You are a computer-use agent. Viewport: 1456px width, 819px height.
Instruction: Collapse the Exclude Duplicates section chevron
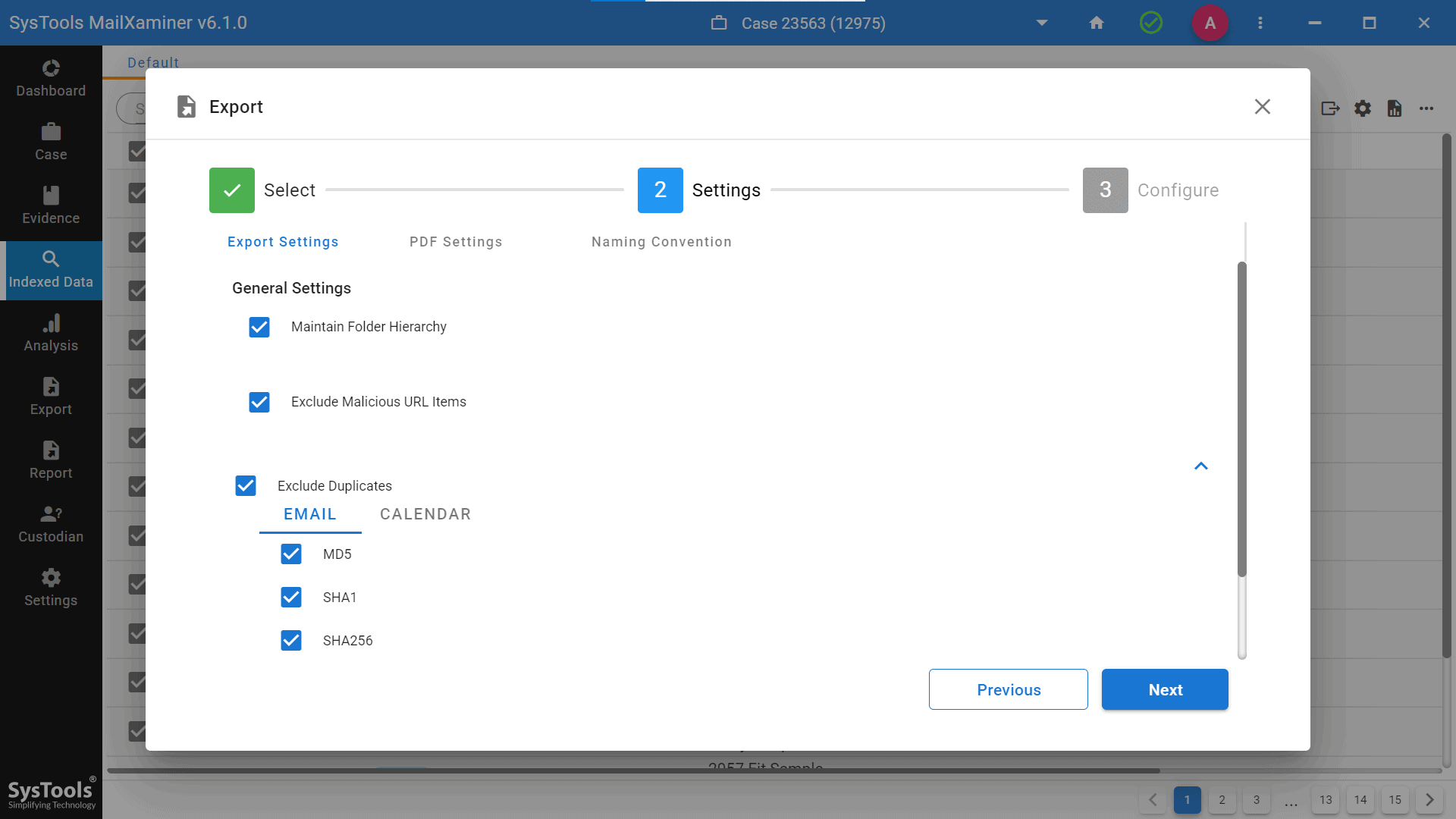pyautogui.click(x=1201, y=466)
